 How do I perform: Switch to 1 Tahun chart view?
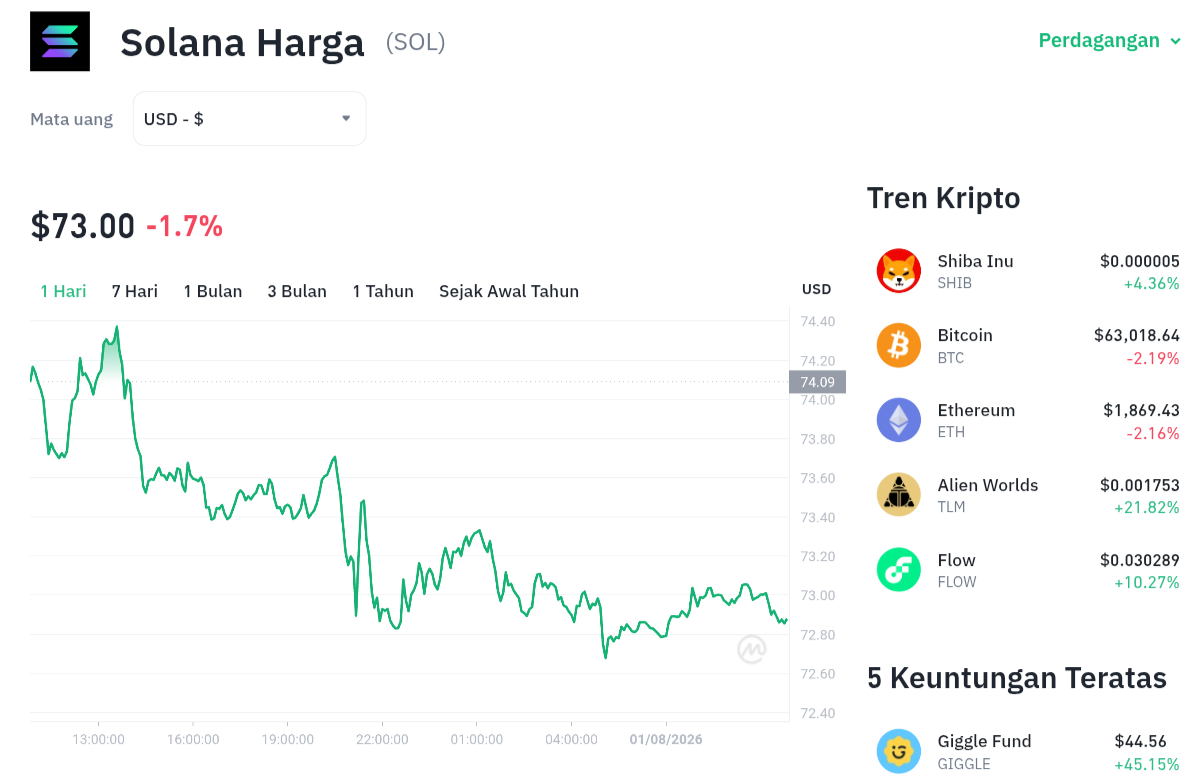coord(383,291)
